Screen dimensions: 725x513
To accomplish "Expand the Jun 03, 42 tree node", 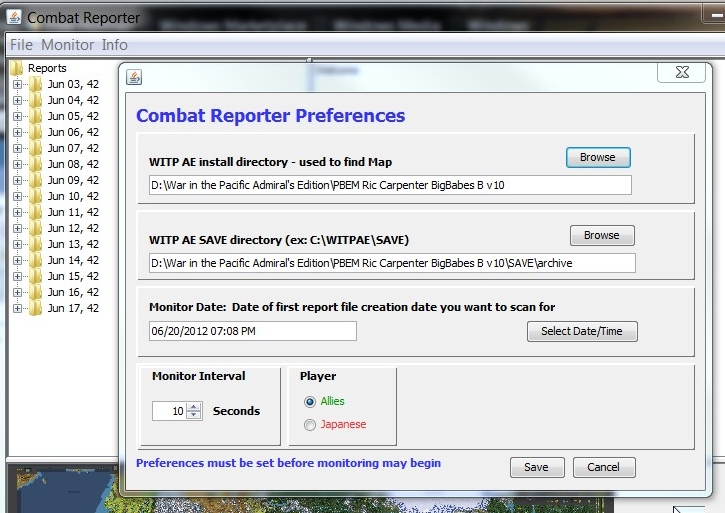I will coord(18,84).
